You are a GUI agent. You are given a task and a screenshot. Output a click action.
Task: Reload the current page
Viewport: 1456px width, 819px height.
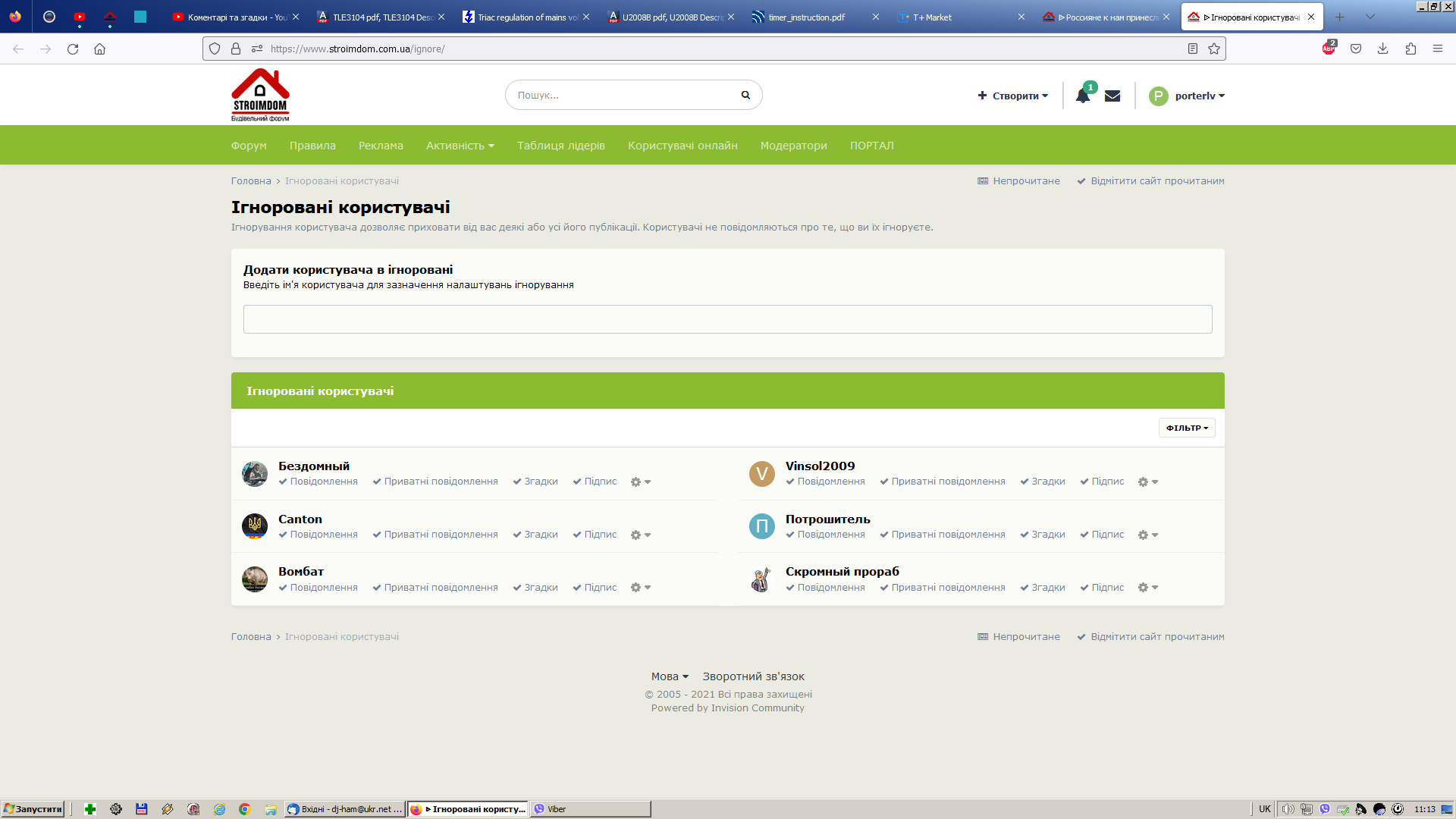(73, 49)
